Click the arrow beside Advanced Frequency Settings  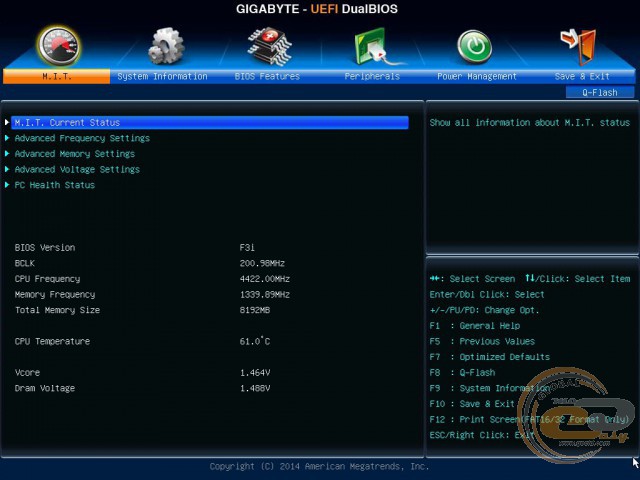click(7, 138)
